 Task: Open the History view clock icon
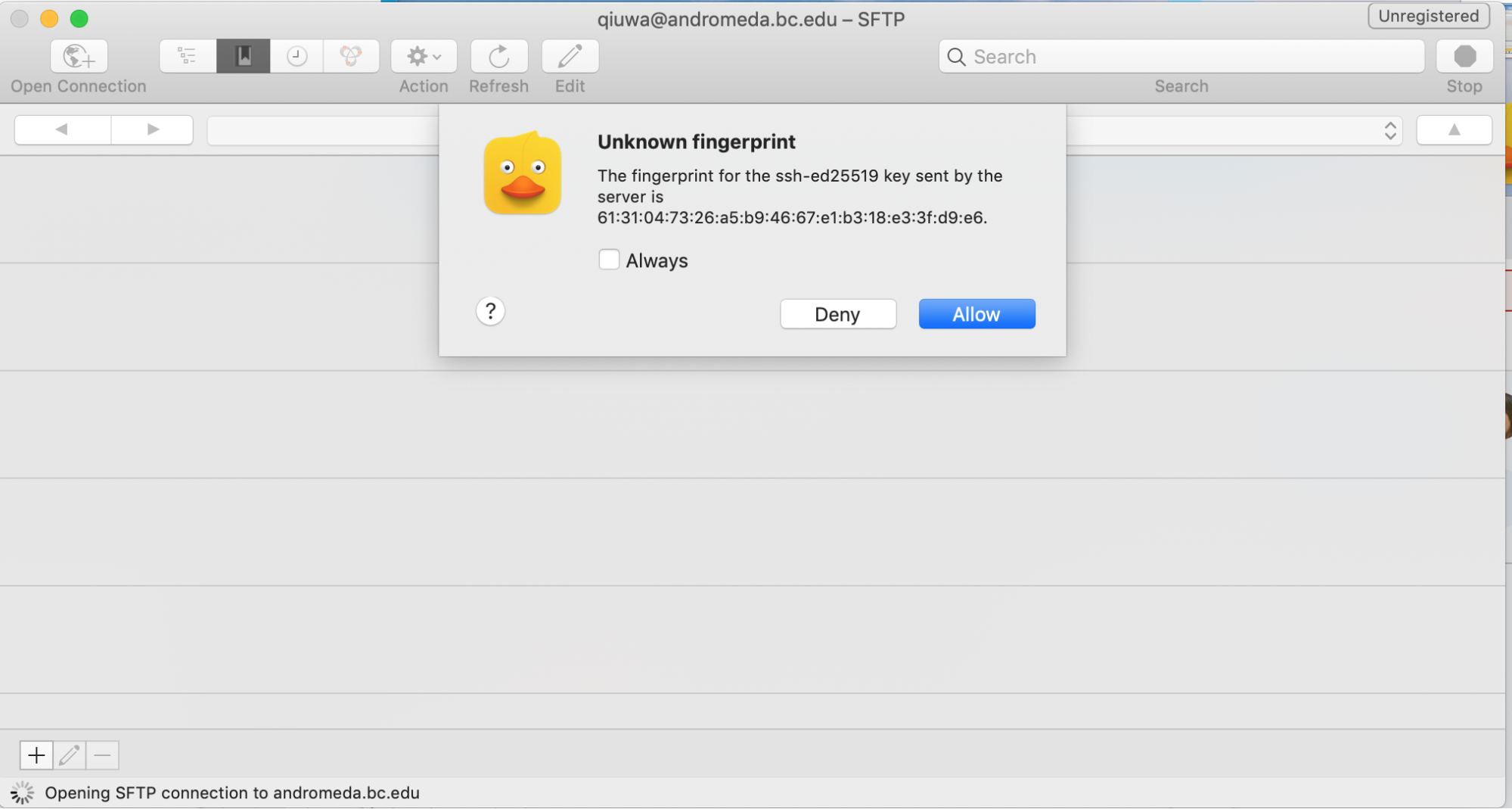[x=297, y=56]
